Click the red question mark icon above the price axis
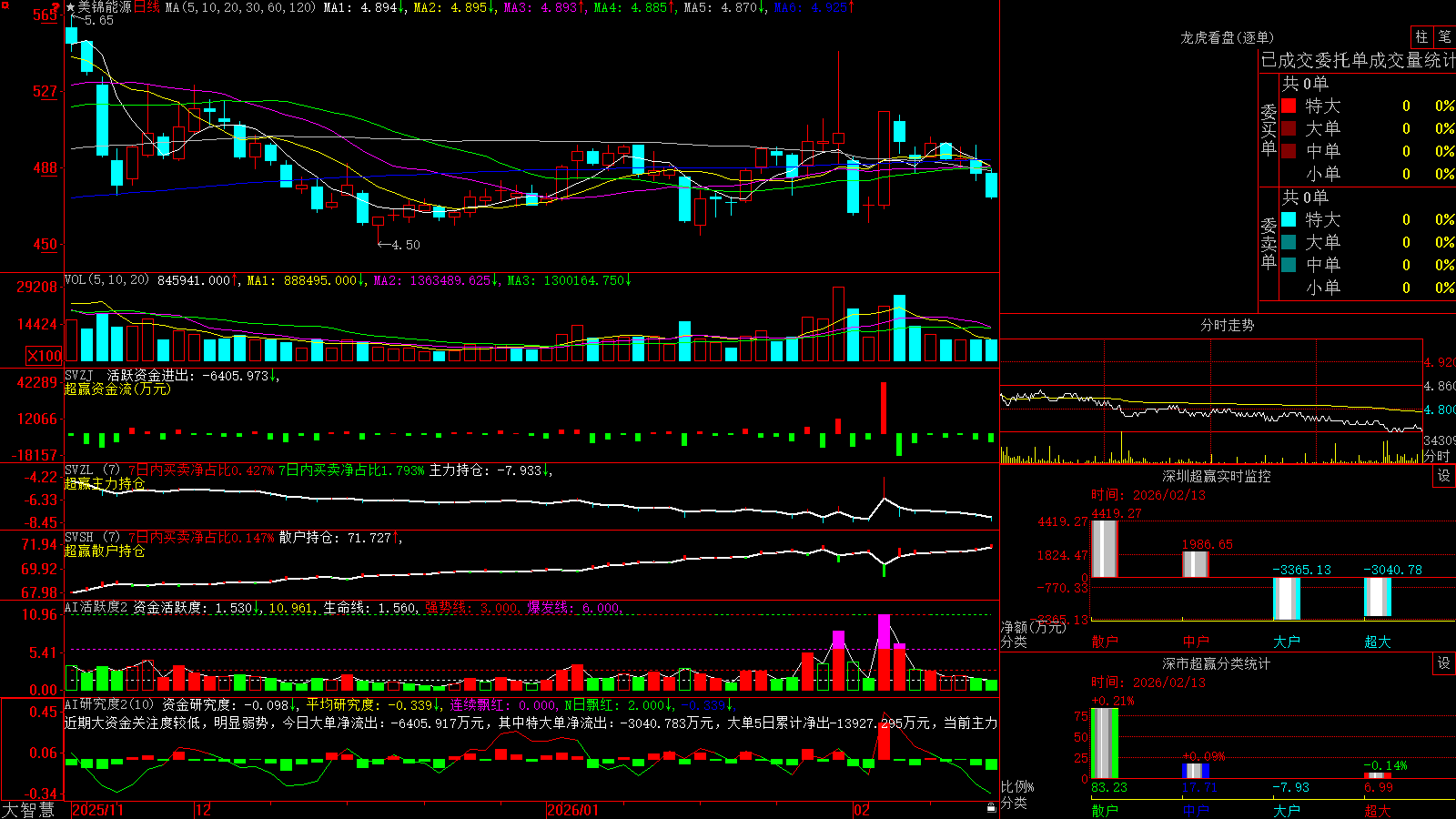The image size is (1456, 819). [x=56, y=8]
